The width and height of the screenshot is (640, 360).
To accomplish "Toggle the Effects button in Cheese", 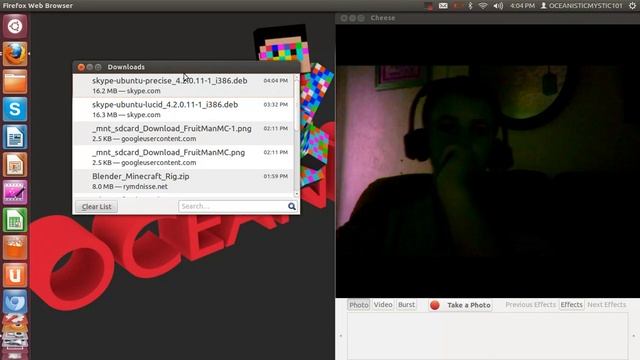I will [571, 305].
